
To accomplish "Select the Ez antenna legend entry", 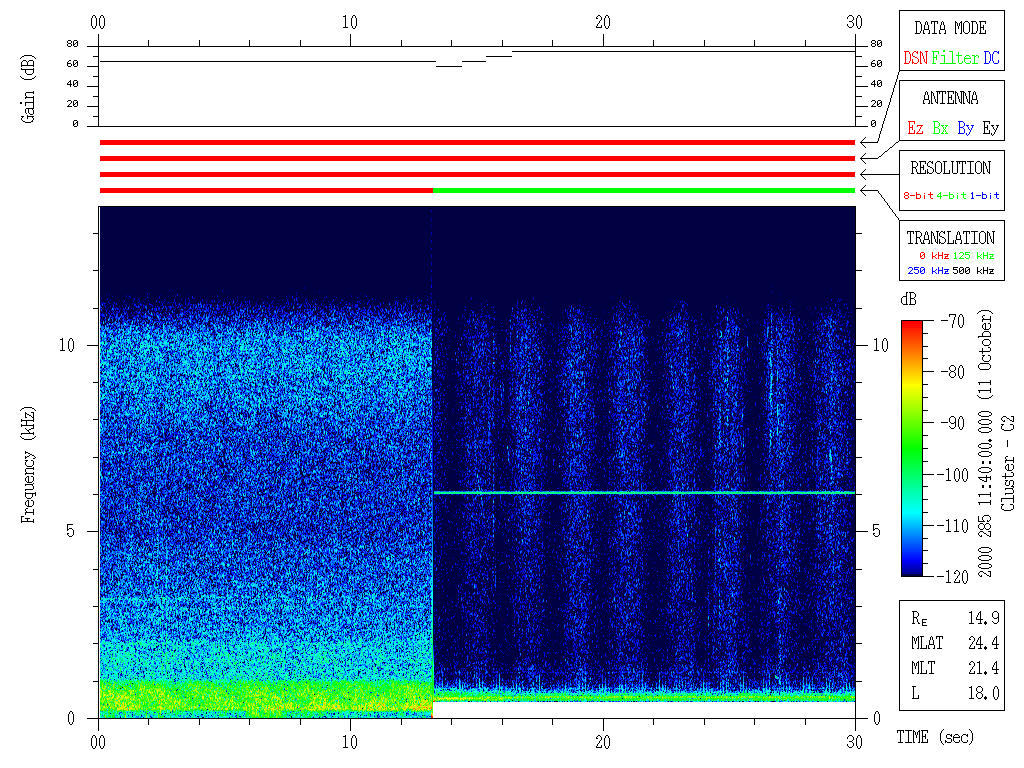I will tap(915, 129).
